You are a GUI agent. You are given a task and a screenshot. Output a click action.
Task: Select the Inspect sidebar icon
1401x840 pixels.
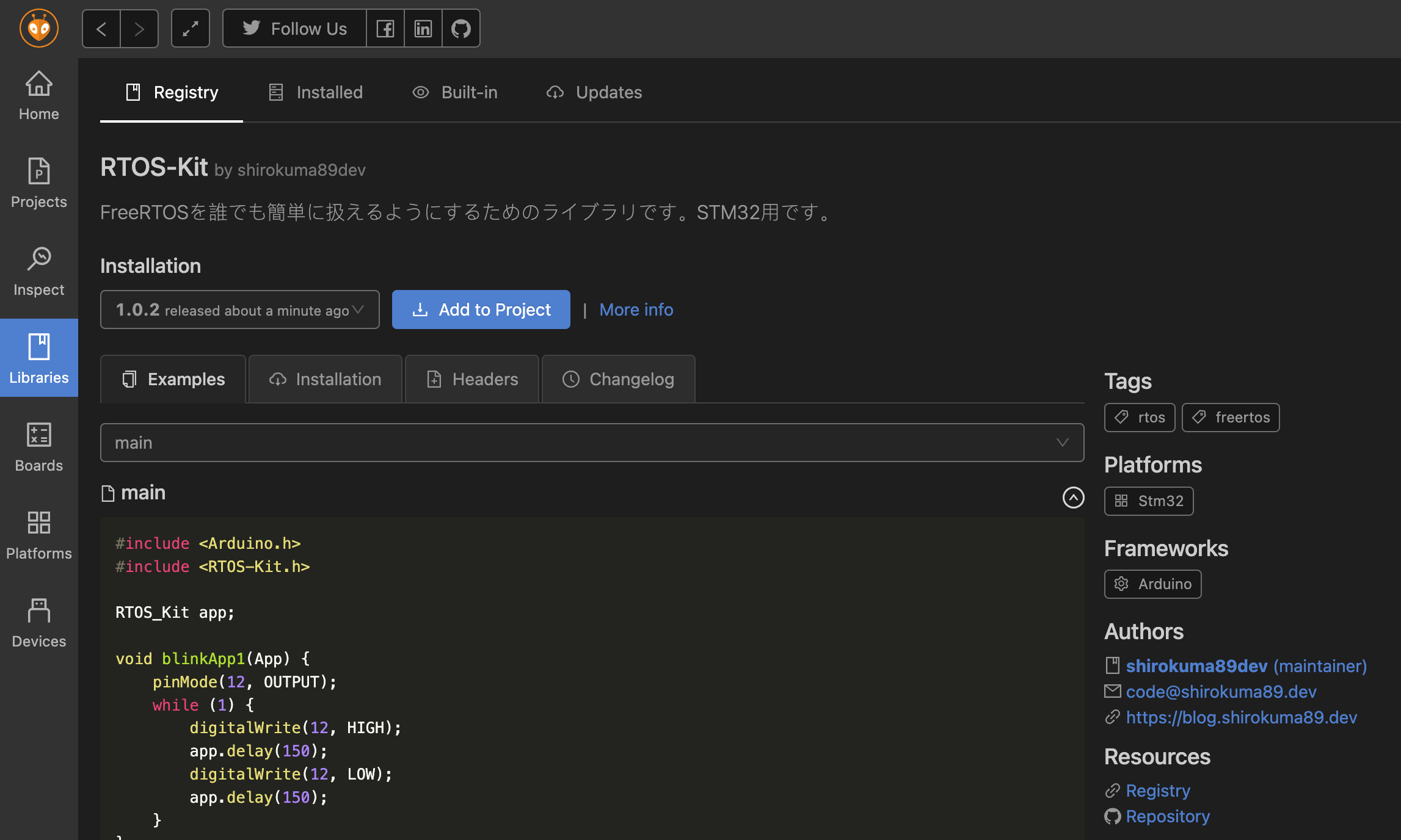38,271
